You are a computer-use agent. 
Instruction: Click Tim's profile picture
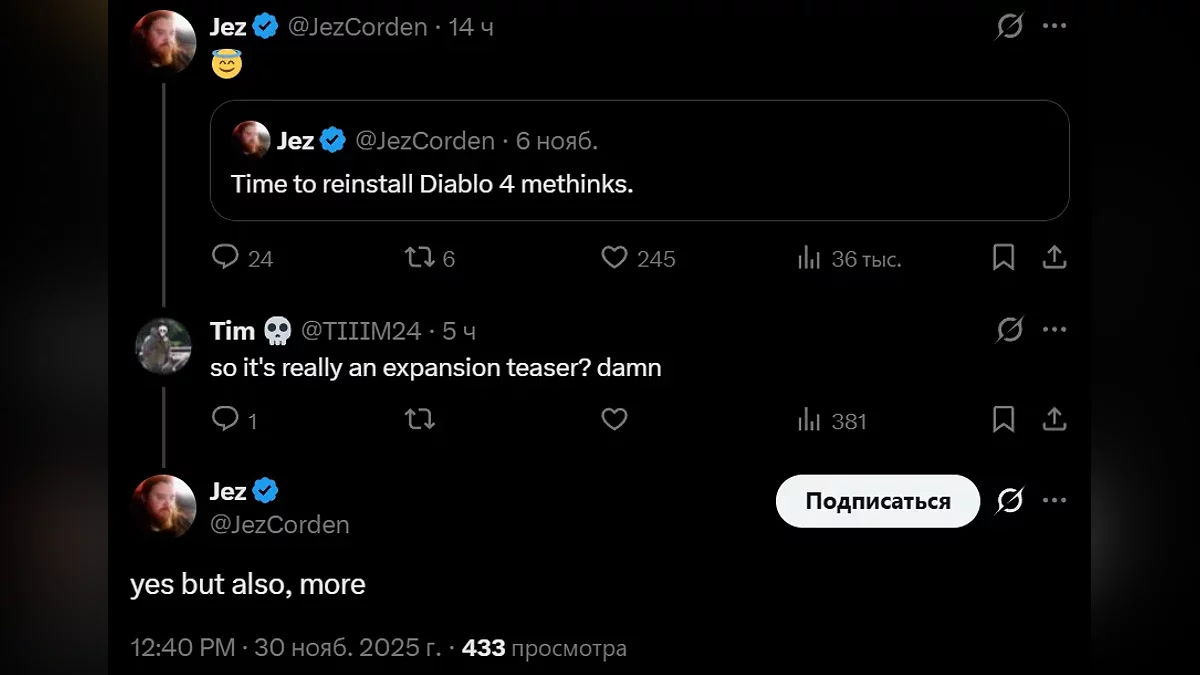pyautogui.click(x=163, y=346)
